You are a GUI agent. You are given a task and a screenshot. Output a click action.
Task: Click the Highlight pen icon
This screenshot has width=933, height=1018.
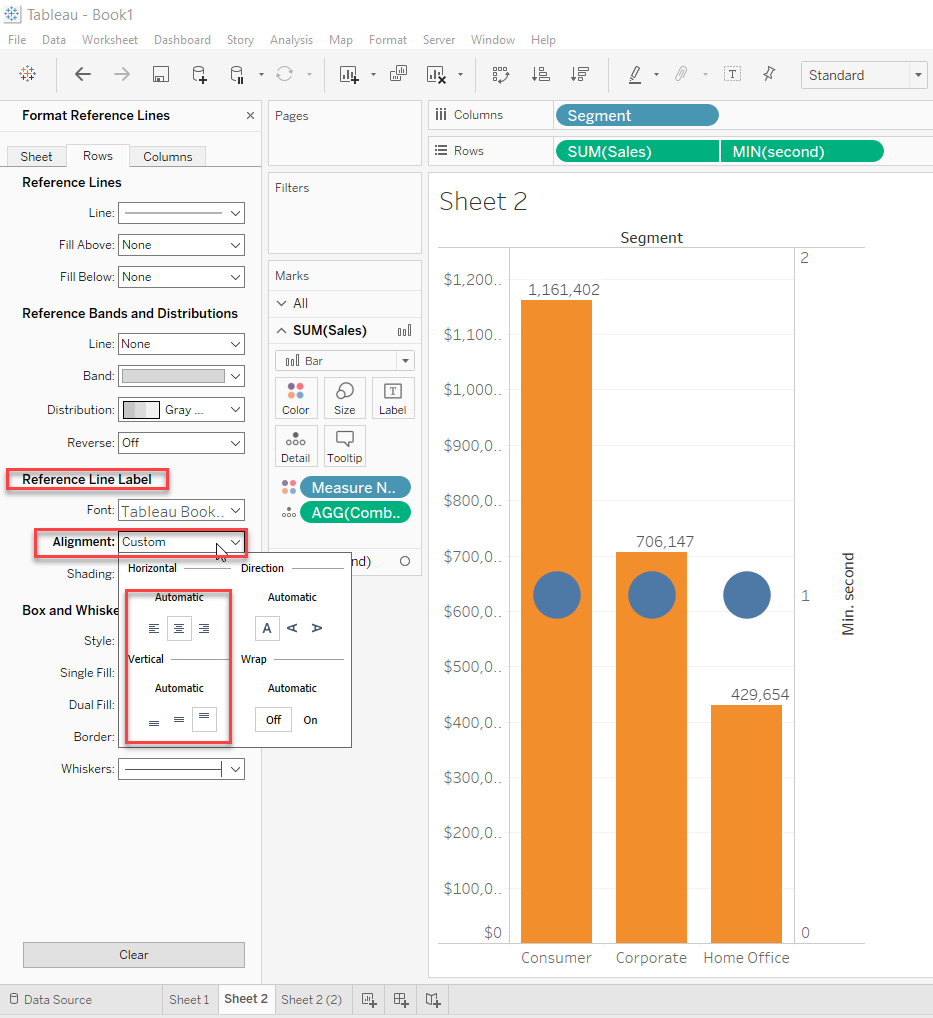point(635,75)
